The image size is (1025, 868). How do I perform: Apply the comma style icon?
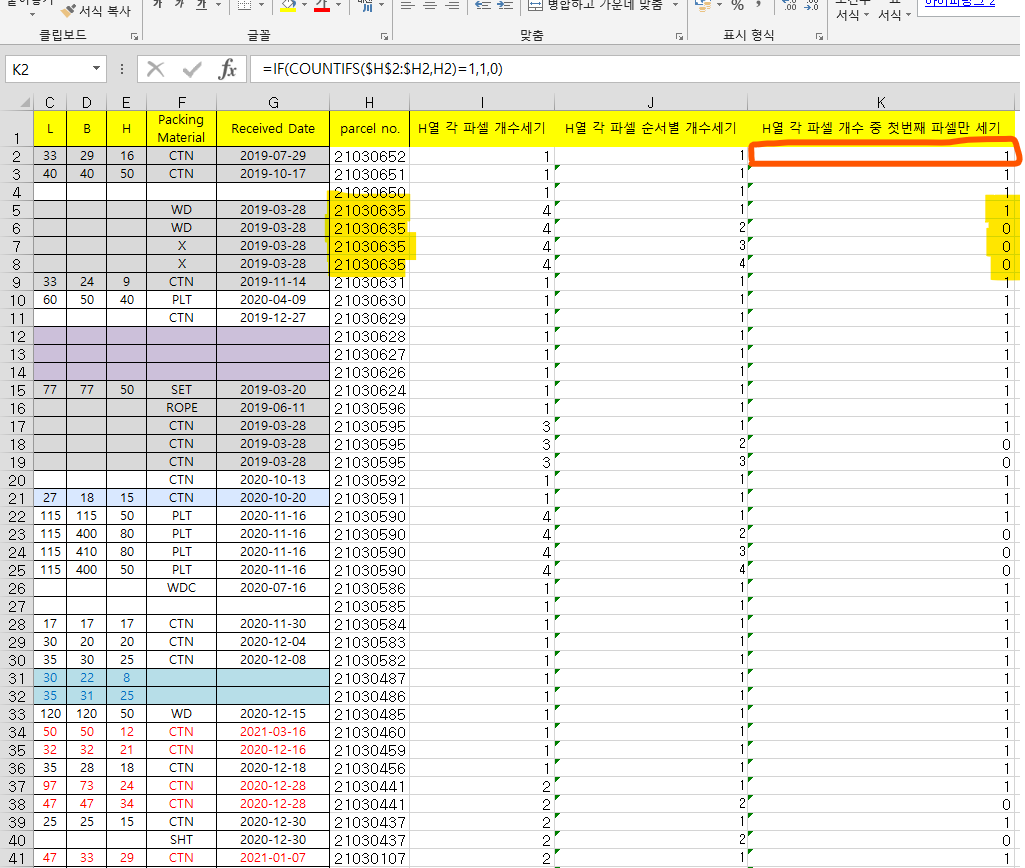(x=759, y=6)
